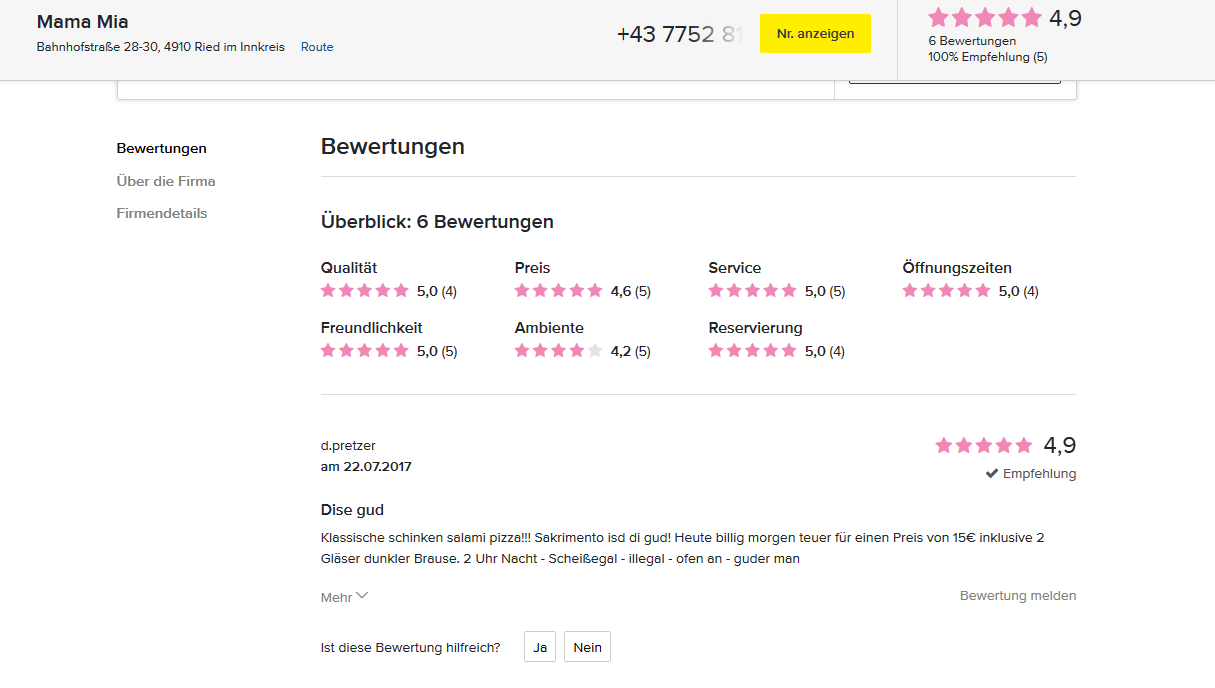Click the Service star rating icons

point(753,291)
